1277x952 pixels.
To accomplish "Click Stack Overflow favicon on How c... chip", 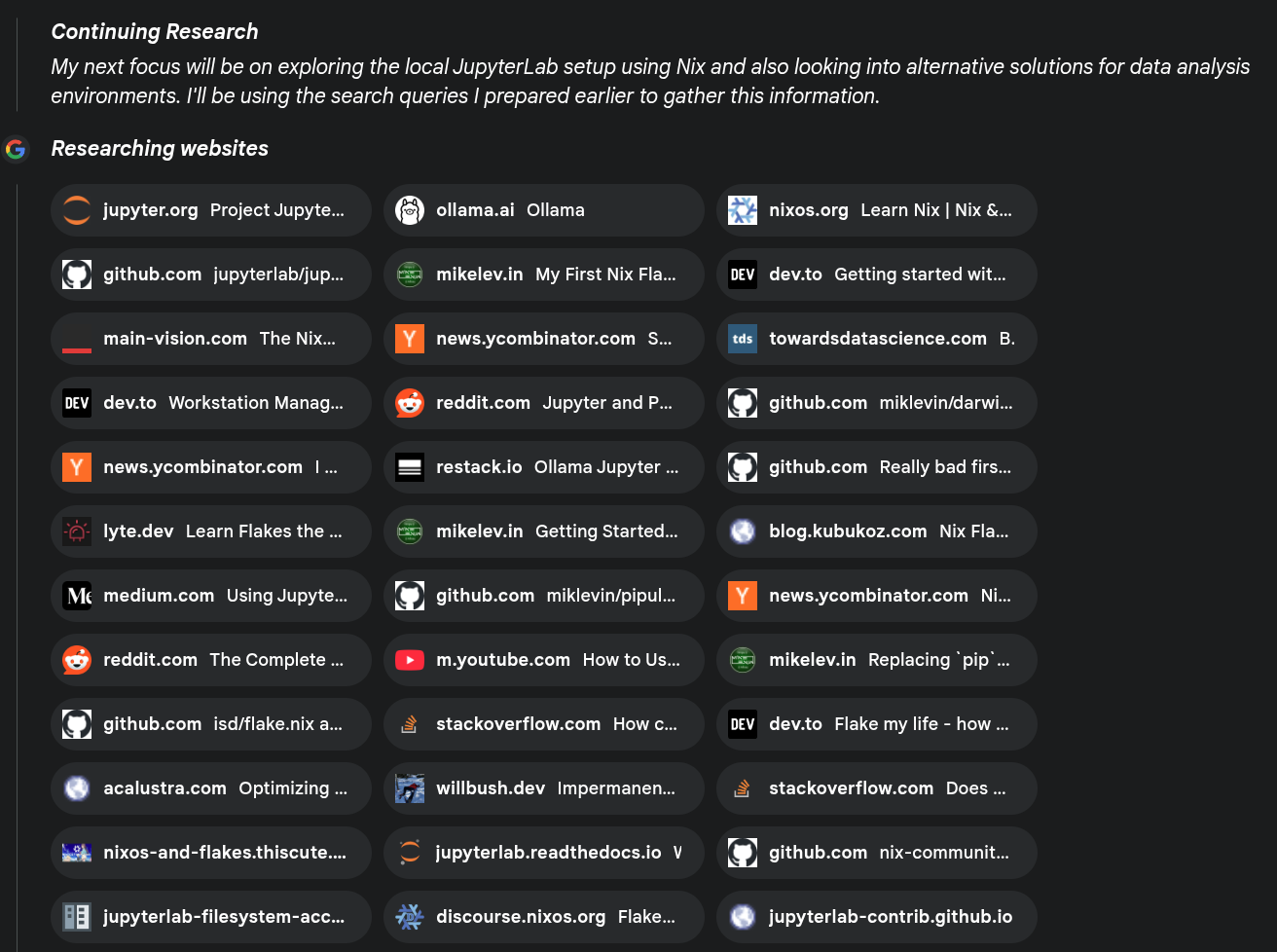I will click(x=410, y=724).
